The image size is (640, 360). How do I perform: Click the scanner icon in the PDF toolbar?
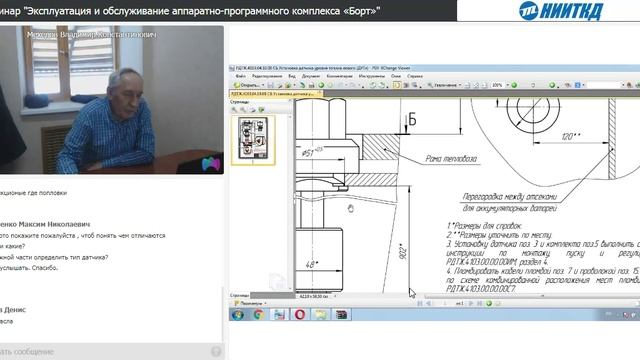click(x=311, y=85)
